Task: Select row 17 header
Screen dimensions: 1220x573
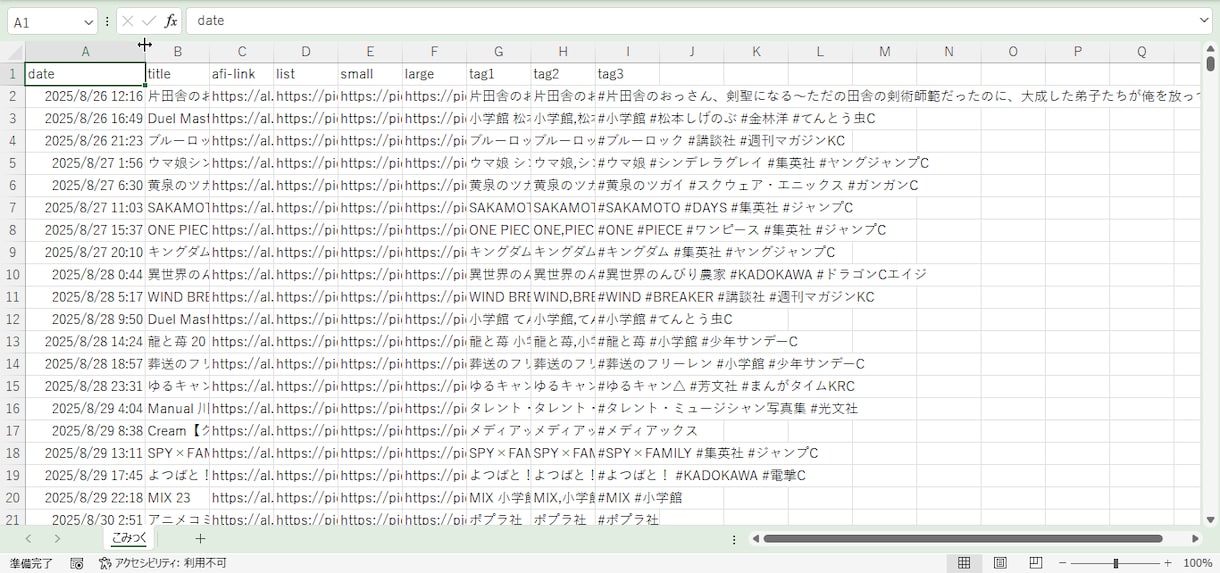Action: pos(12,431)
